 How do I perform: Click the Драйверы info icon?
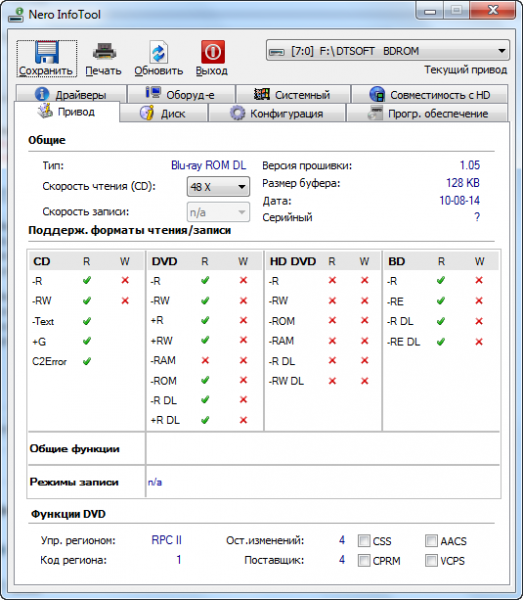(x=42, y=94)
